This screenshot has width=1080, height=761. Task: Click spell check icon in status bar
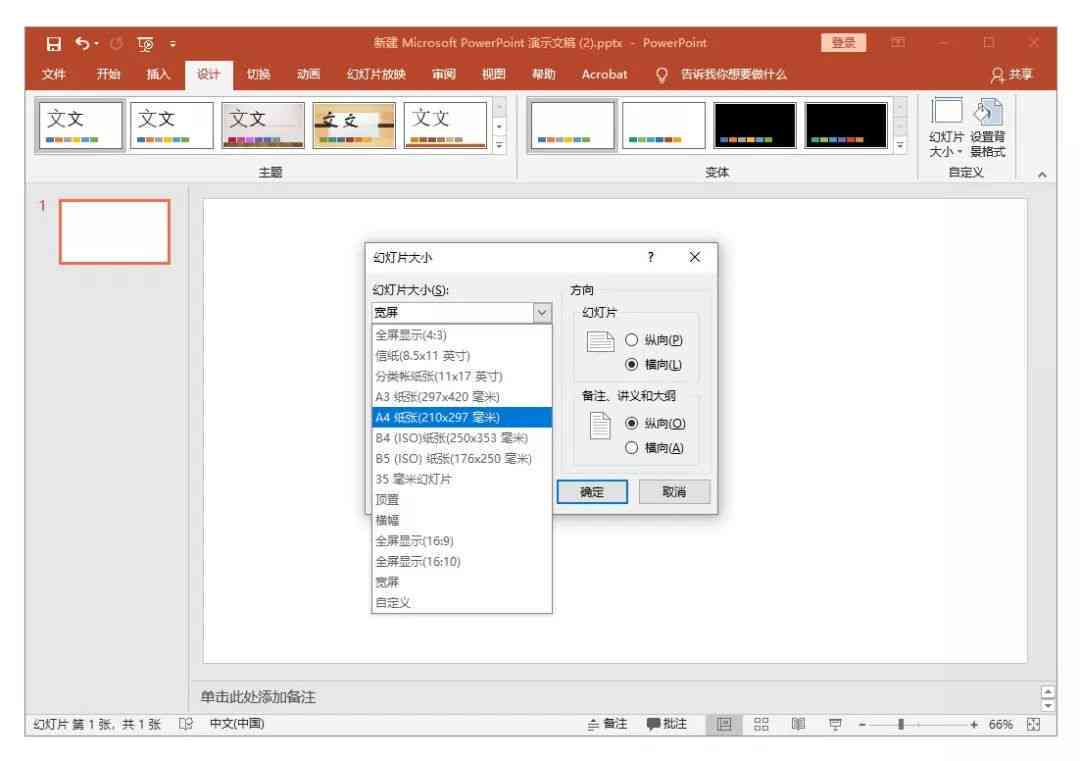185,724
